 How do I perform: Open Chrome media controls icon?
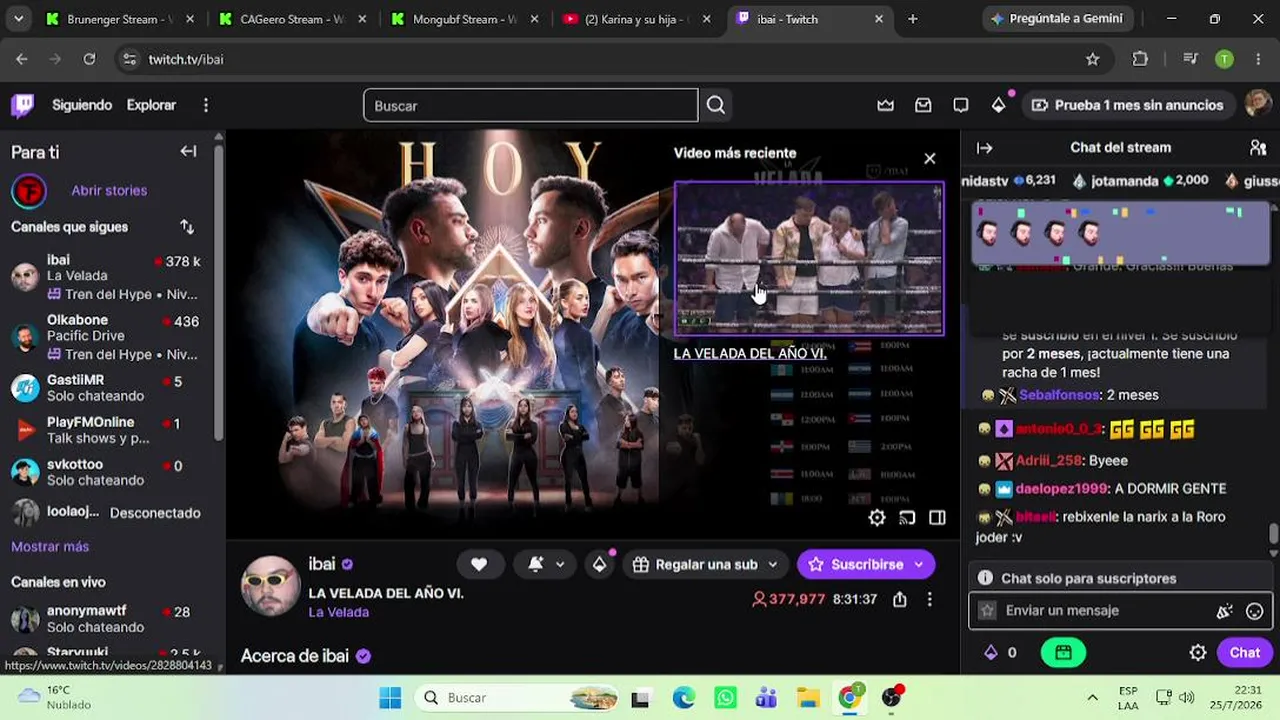point(1190,59)
